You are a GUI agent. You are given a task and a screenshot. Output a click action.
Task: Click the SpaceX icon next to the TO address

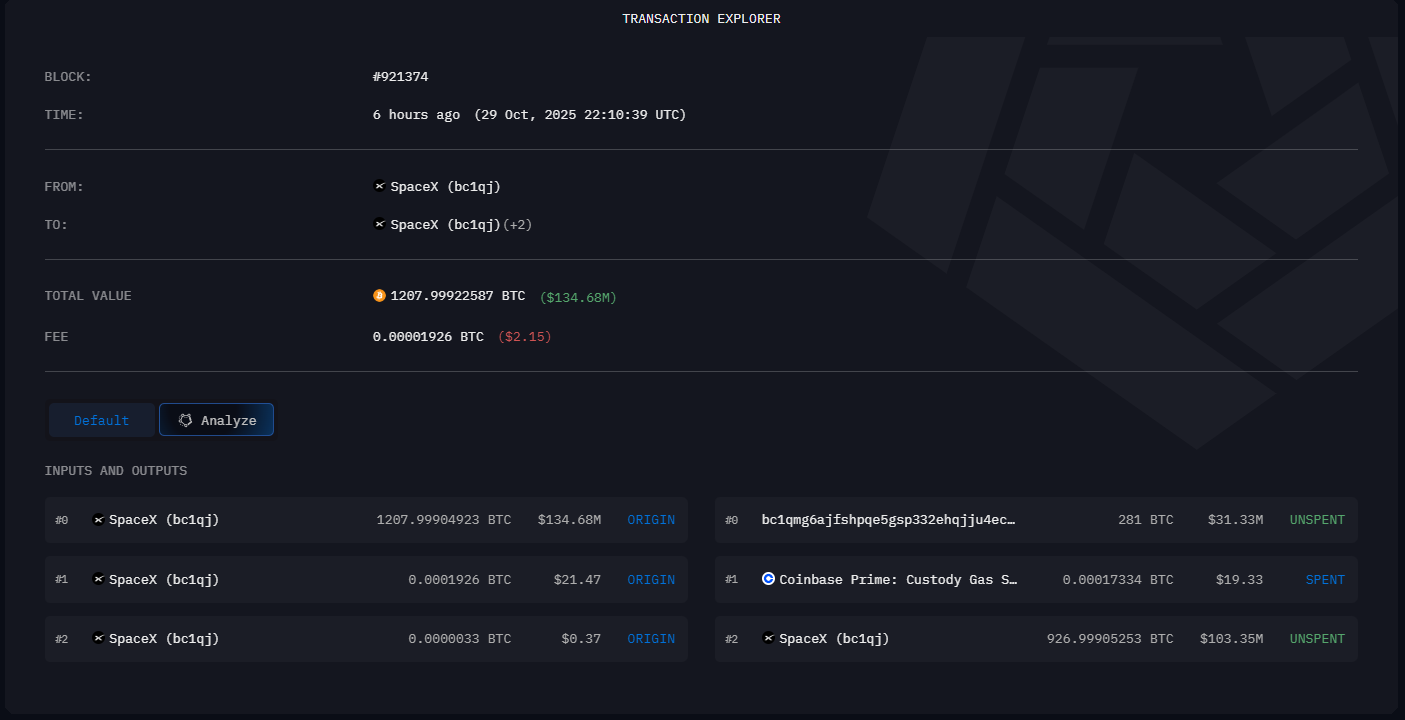tap(379, 224)
